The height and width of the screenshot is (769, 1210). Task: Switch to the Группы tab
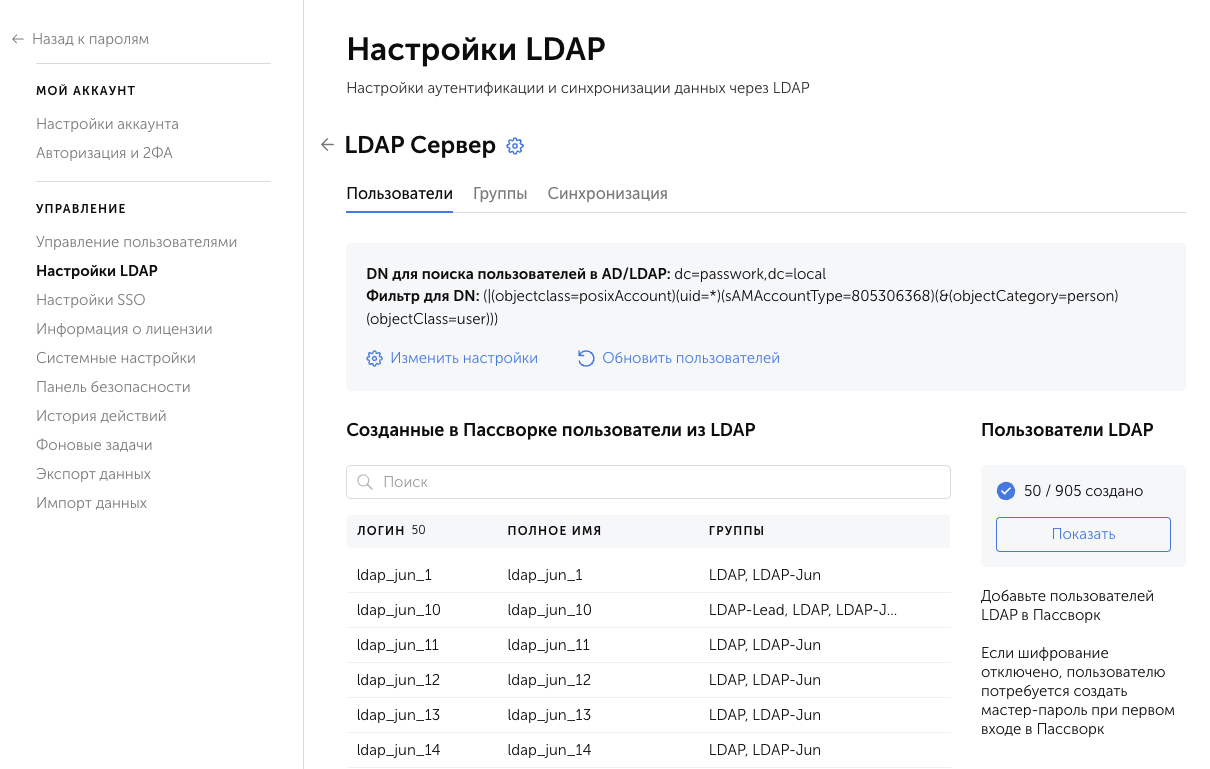coord(500,194)
